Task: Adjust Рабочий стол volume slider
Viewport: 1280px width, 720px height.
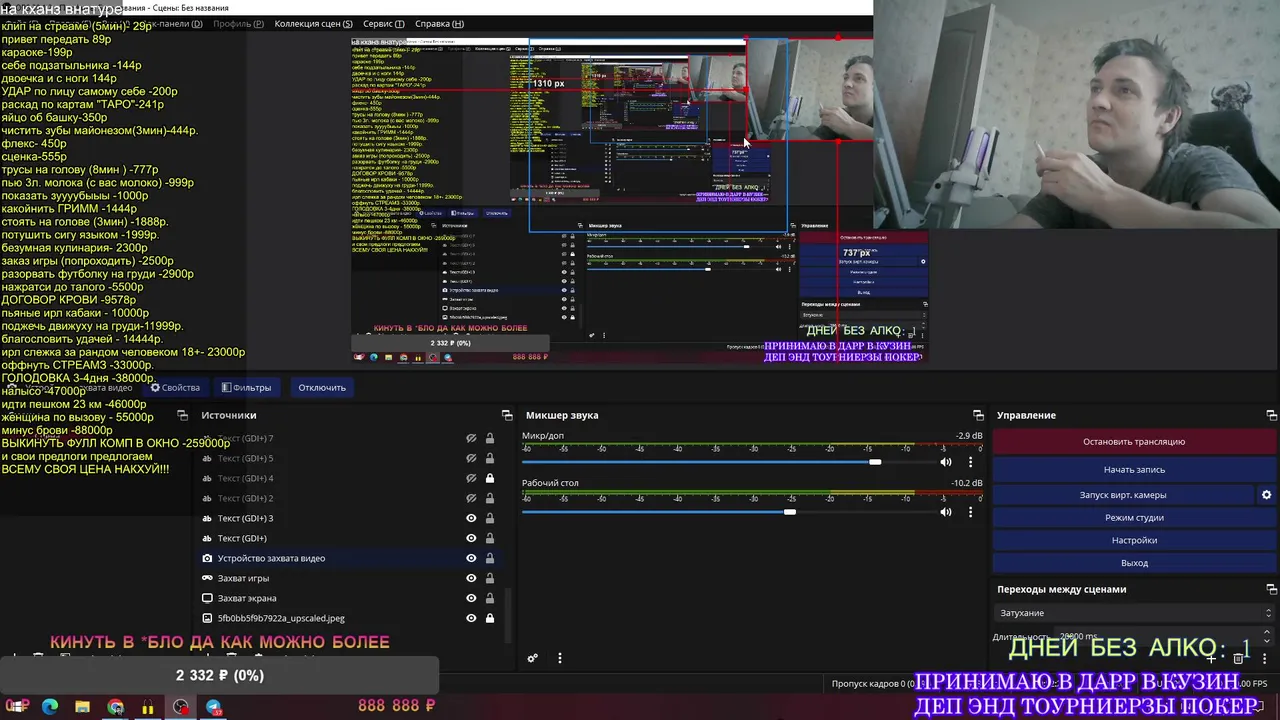Action: [x=790, y=512]
